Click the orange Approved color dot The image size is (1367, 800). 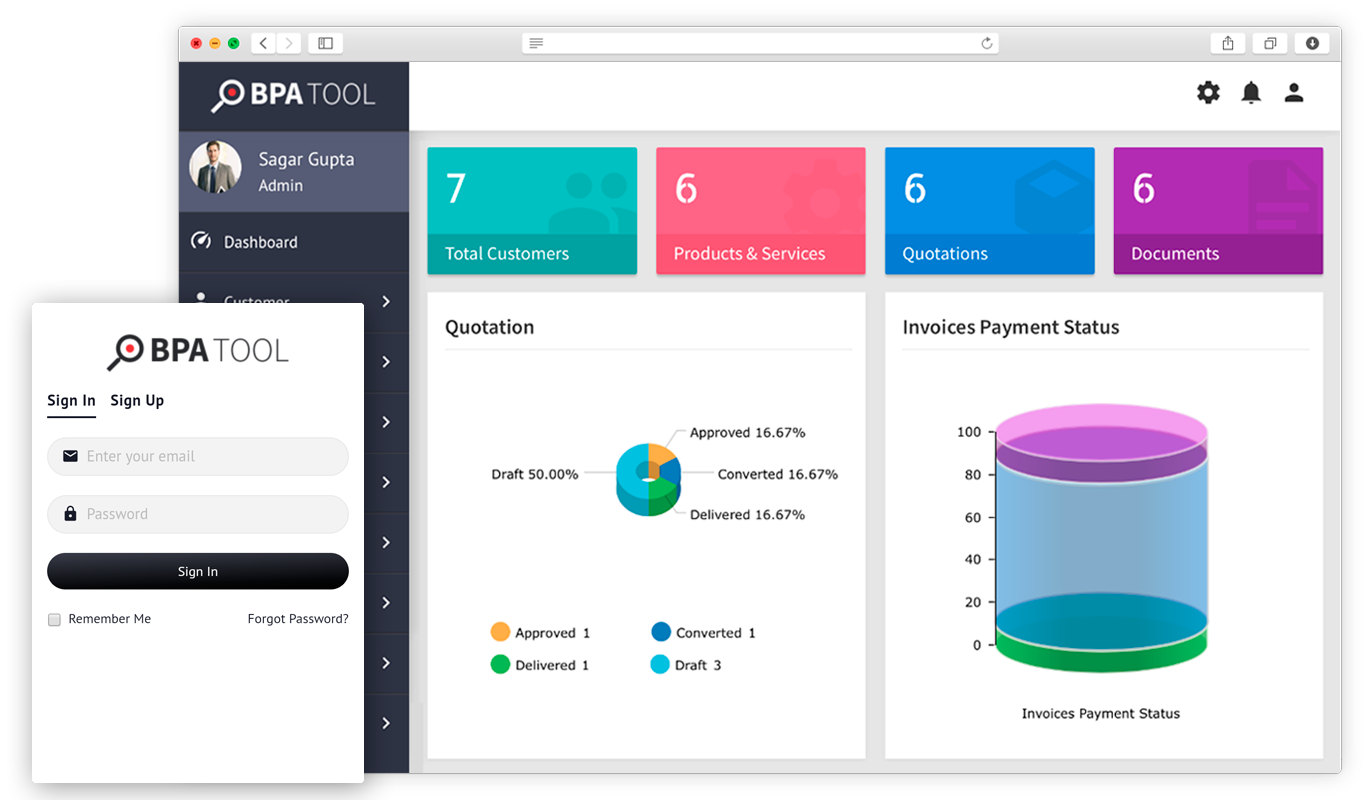click(x=497, y=631)
